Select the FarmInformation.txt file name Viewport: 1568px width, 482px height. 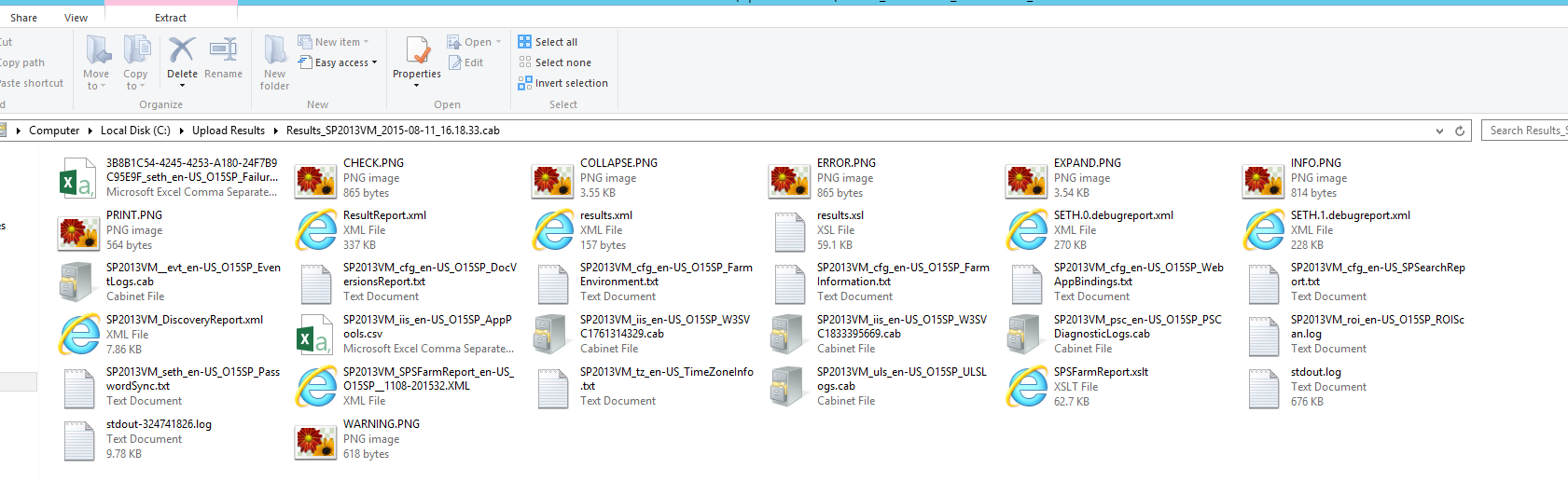coord(903,274)
